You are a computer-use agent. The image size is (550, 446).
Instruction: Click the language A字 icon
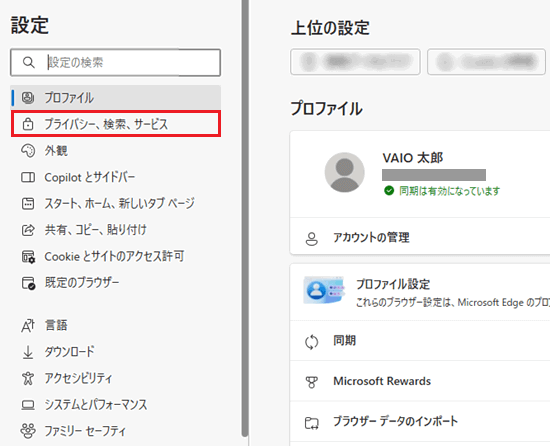(28, 325)
